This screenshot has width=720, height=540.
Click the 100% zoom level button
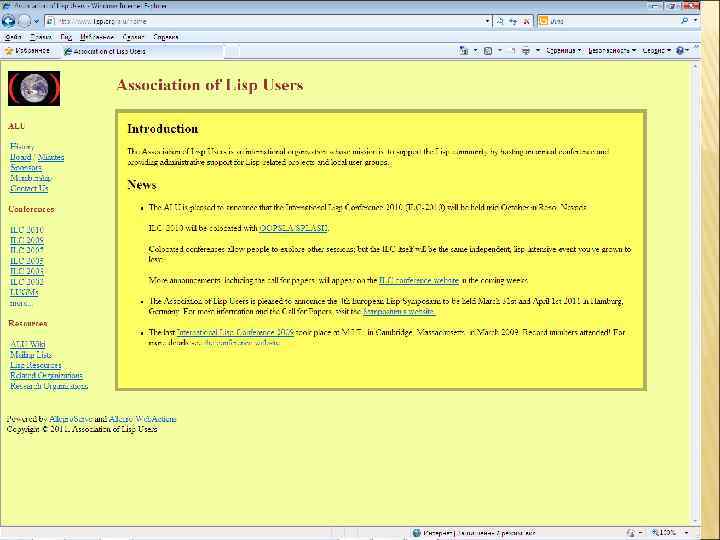click(x=664, y=533)
